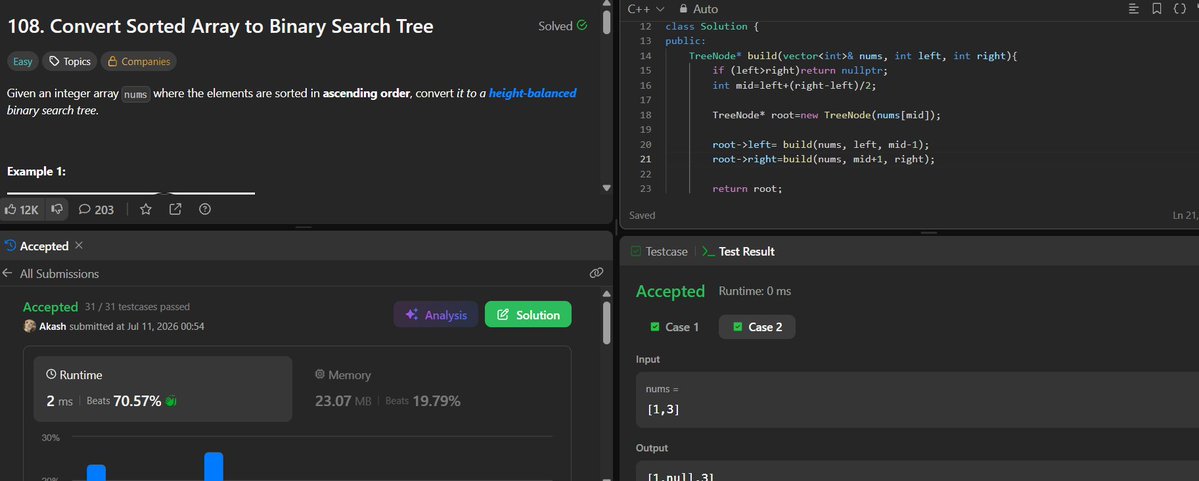Switch to the Testcase tab
Screen dimensions: 1199x481
(659, 251)
